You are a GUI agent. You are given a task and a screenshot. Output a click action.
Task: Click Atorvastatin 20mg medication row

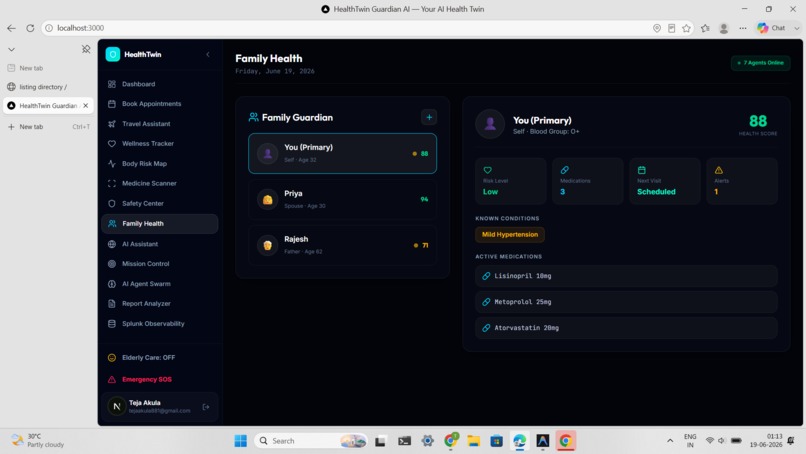626,328
